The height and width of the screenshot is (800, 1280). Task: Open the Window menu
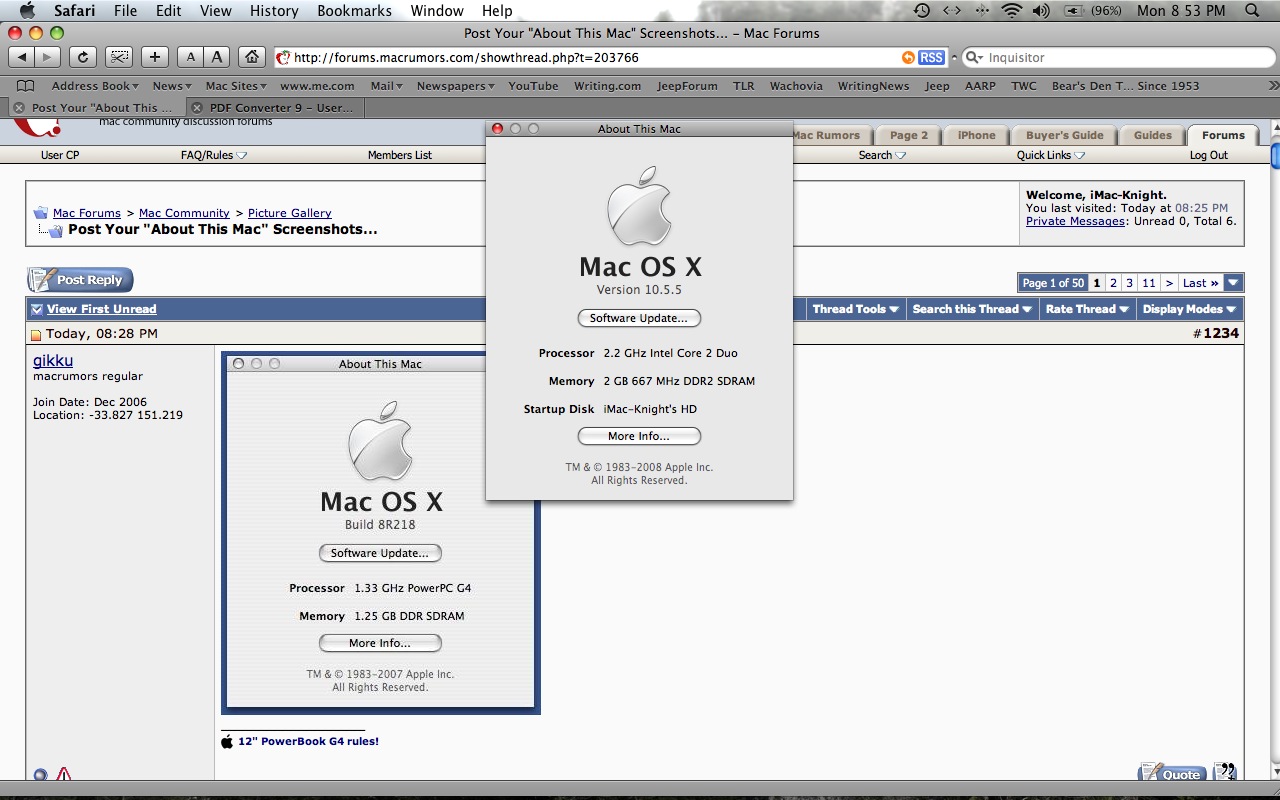pyautogui.click(x=438, y=11)
